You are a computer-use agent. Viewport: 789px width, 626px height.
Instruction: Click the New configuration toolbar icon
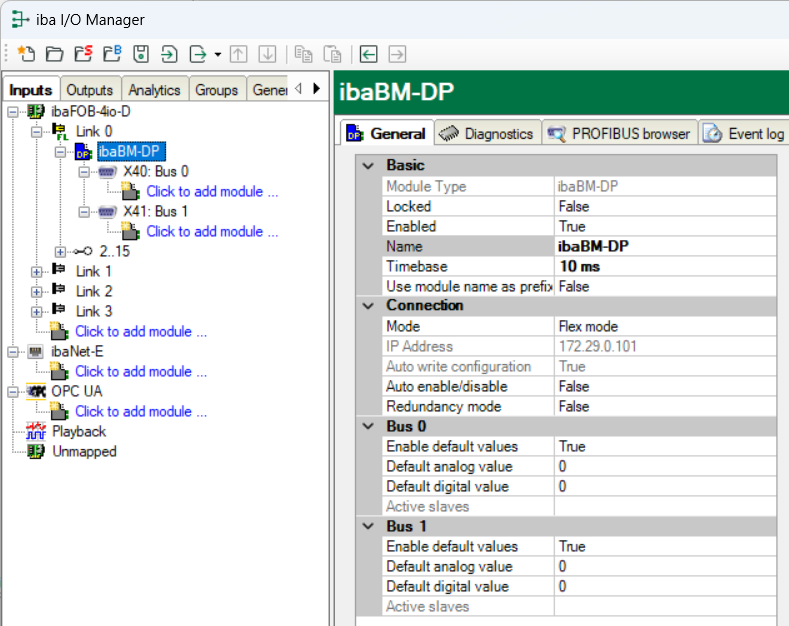(x=26, y=54)
